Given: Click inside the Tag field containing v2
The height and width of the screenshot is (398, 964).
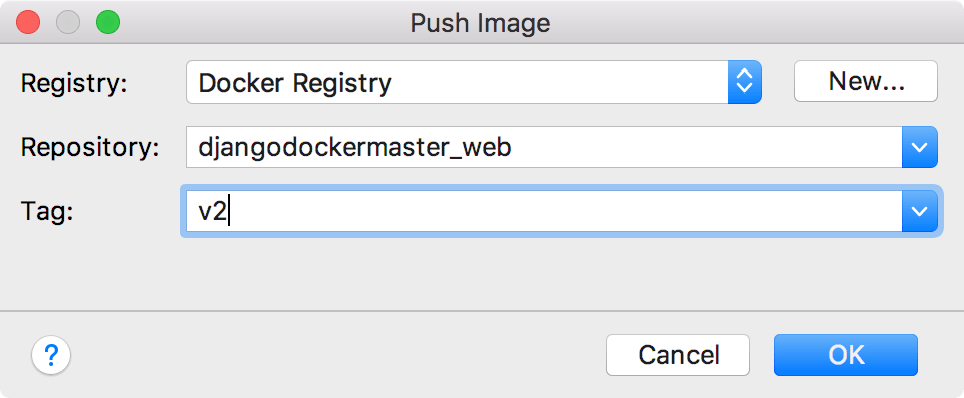Looking at the screenshot, I should tap(544, 211).
